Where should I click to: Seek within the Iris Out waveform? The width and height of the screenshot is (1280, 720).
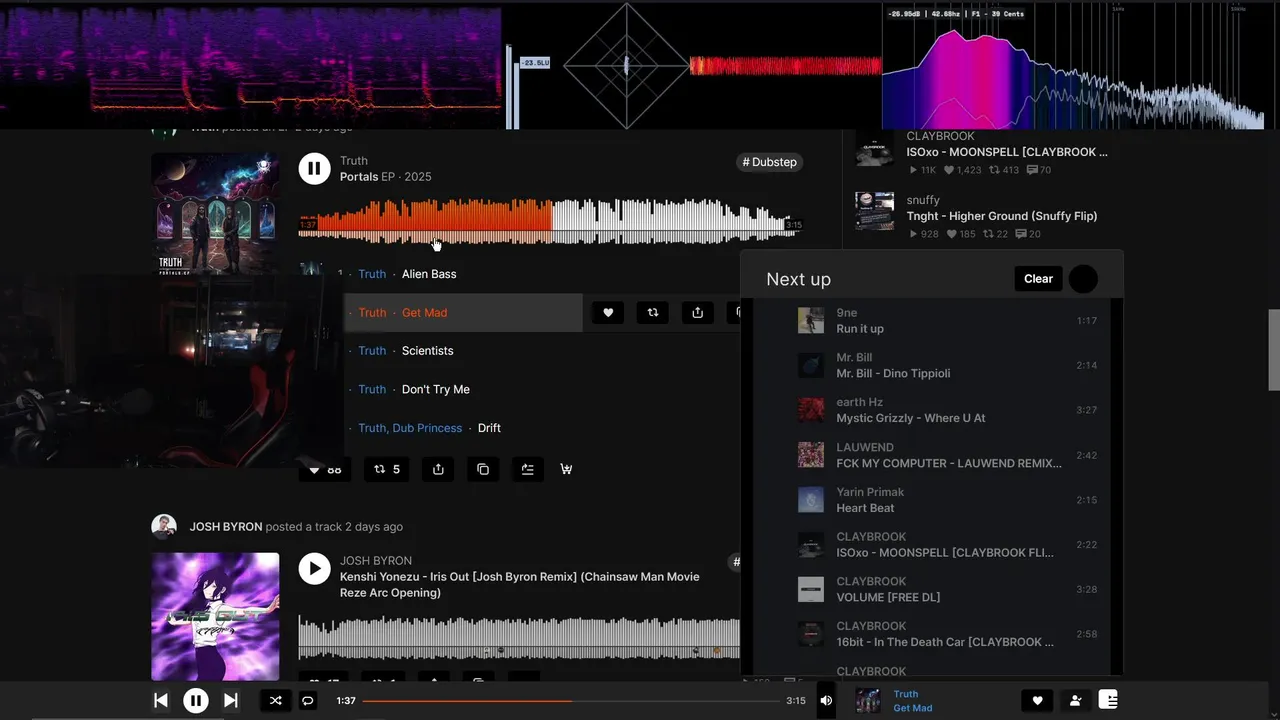click(x=519, y=638)
